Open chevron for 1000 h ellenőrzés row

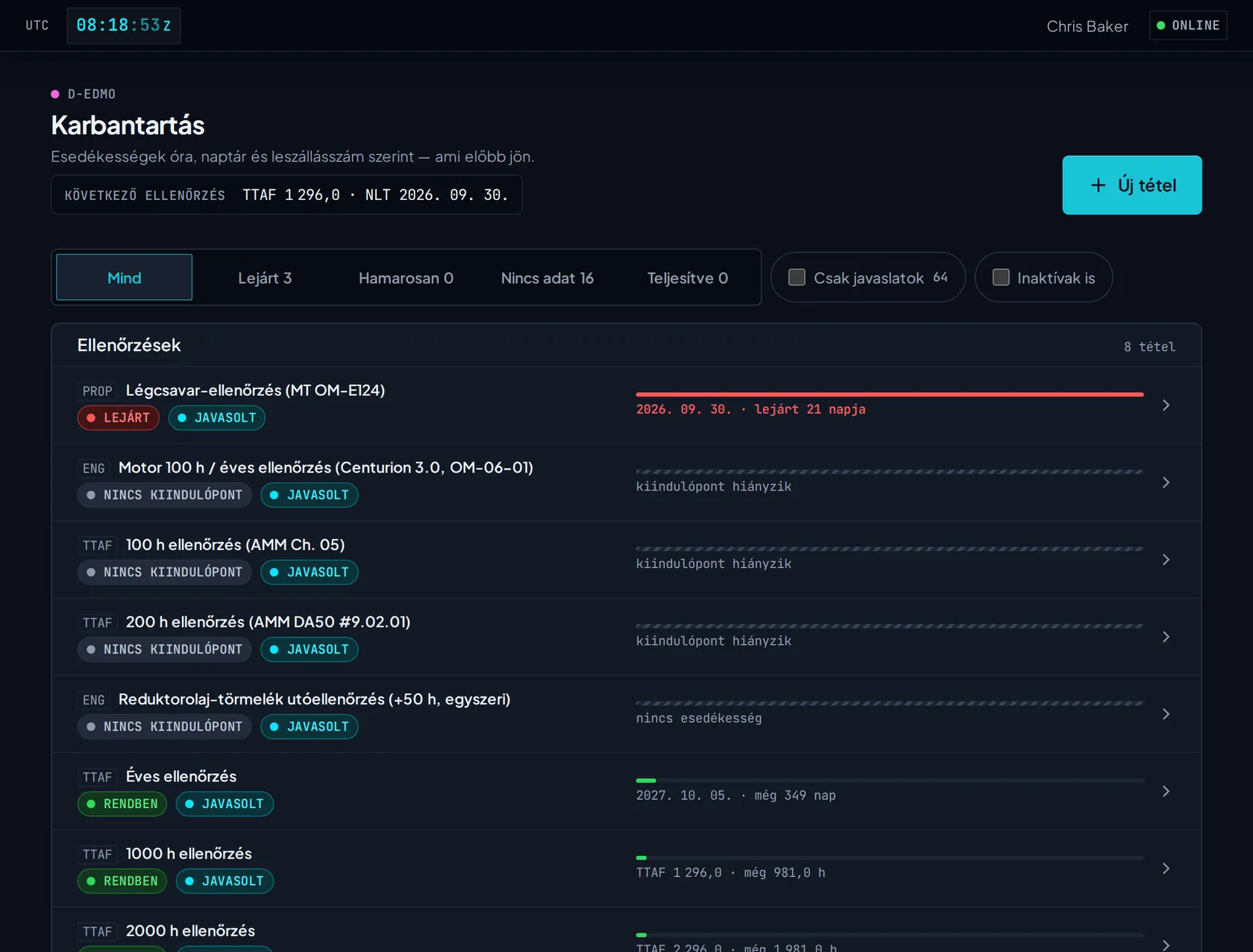point(1166,869)
